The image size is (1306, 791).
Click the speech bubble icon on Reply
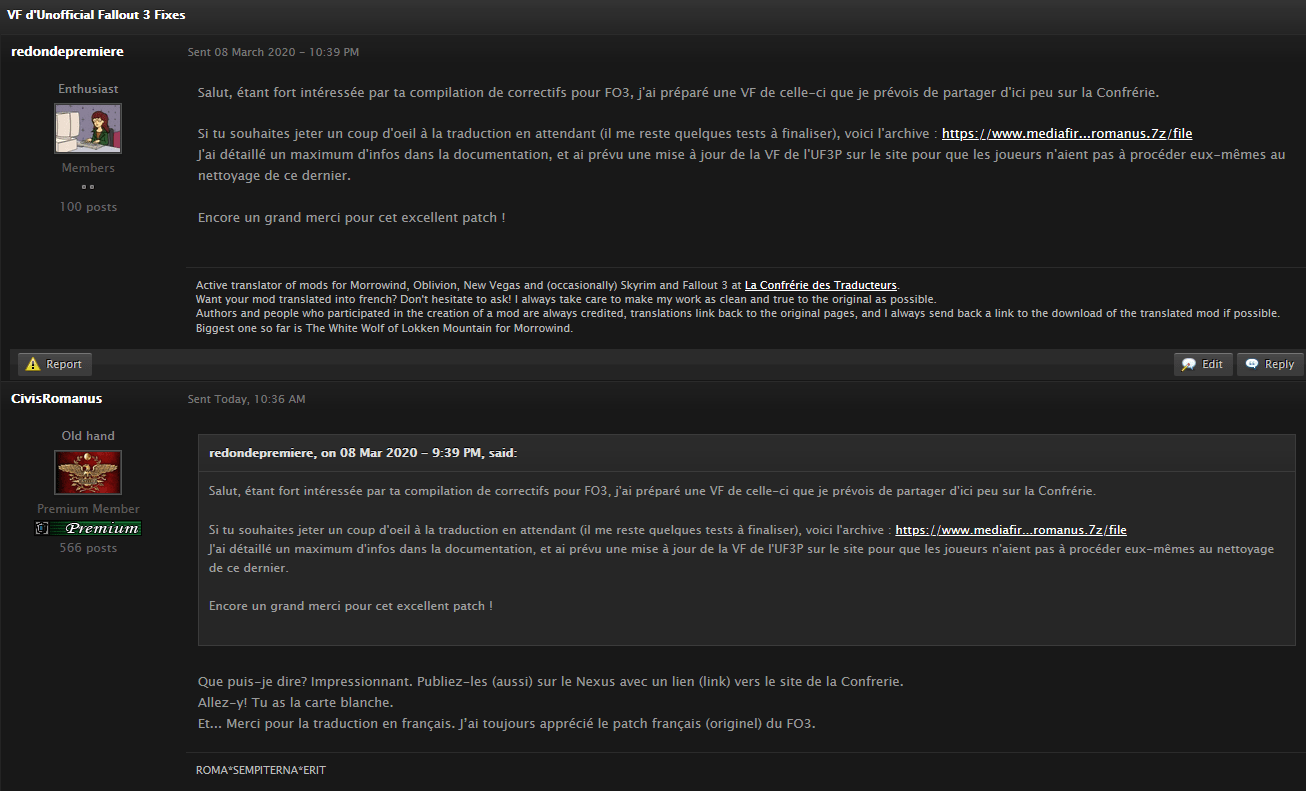click(1252, 364)
